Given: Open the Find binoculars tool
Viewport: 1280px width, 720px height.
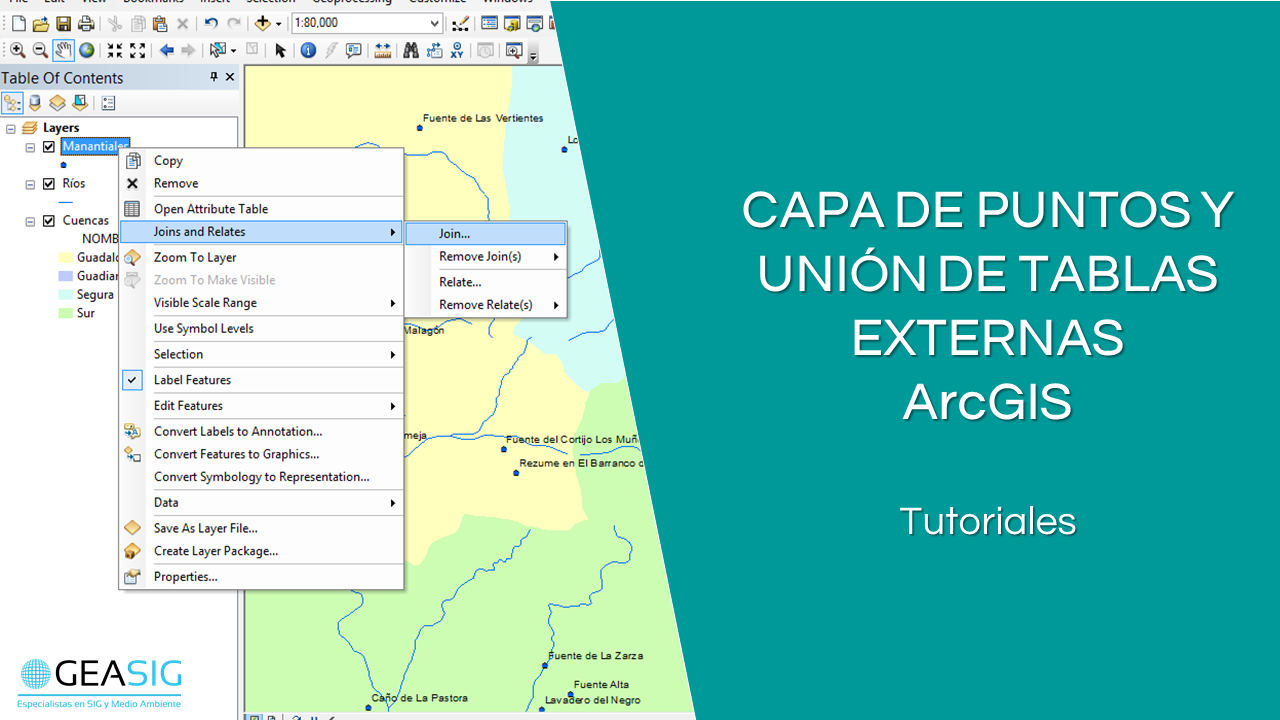Looking at the screenshot, I should click(411, 50).
